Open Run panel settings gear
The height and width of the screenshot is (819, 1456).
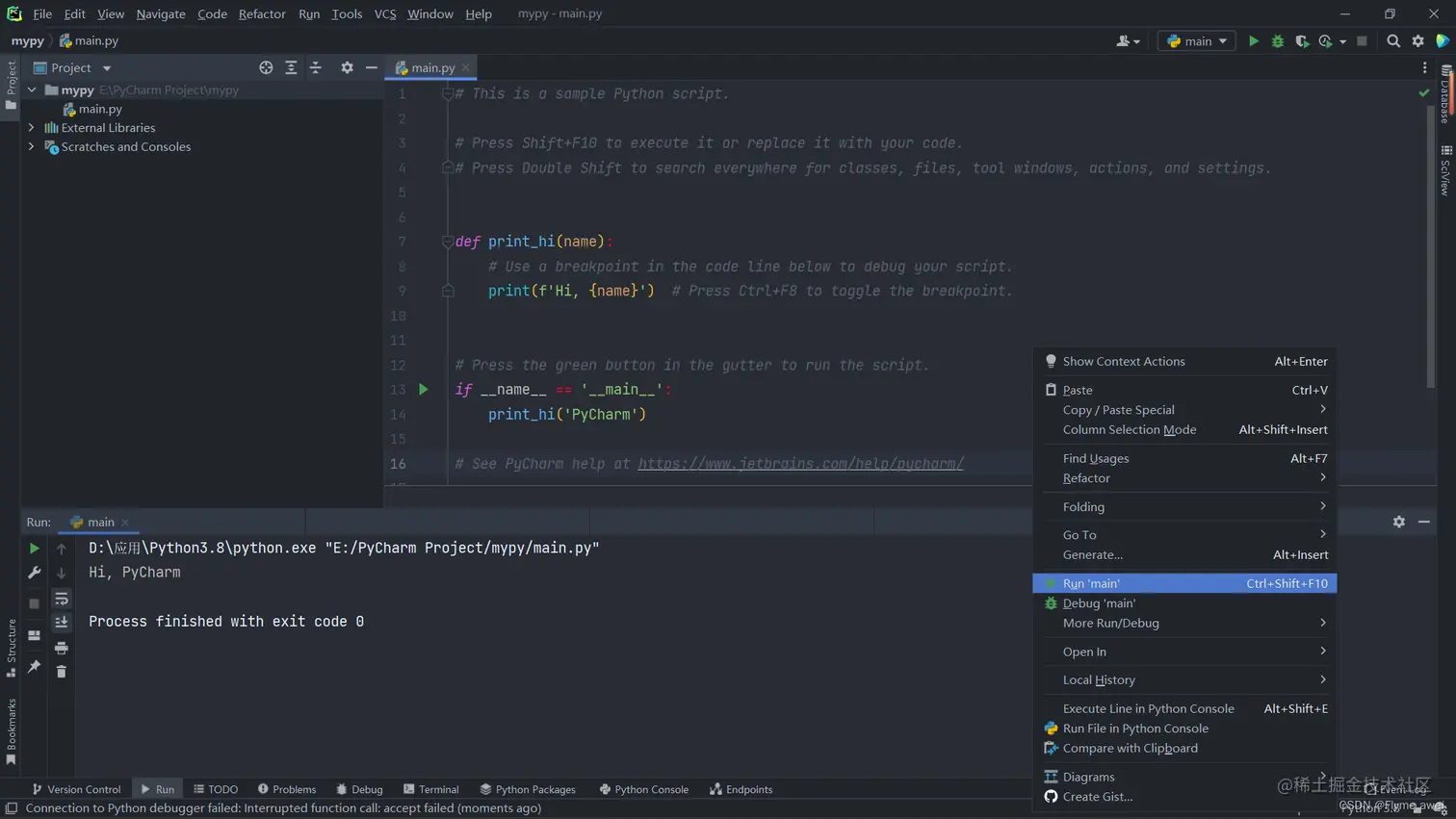pos(1399,522)
